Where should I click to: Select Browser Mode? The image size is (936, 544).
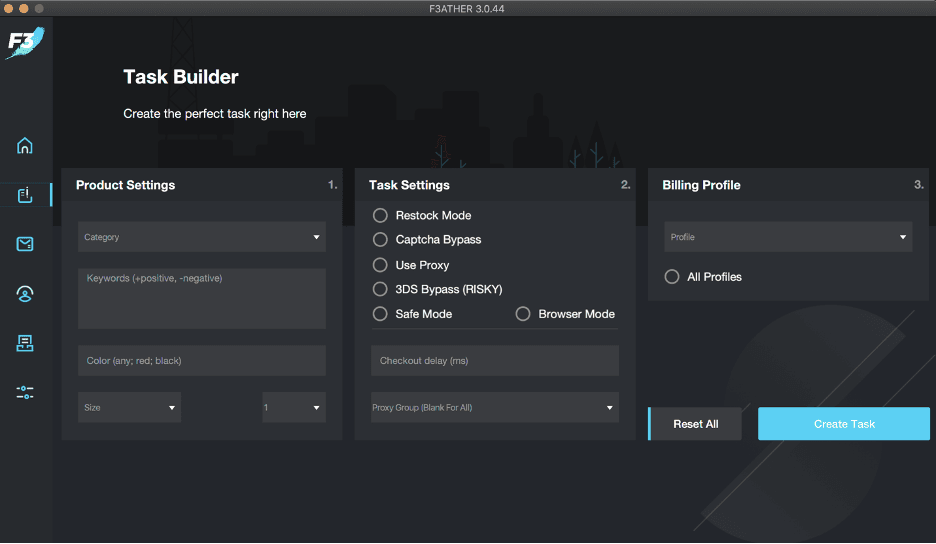[x=523, y=314]
